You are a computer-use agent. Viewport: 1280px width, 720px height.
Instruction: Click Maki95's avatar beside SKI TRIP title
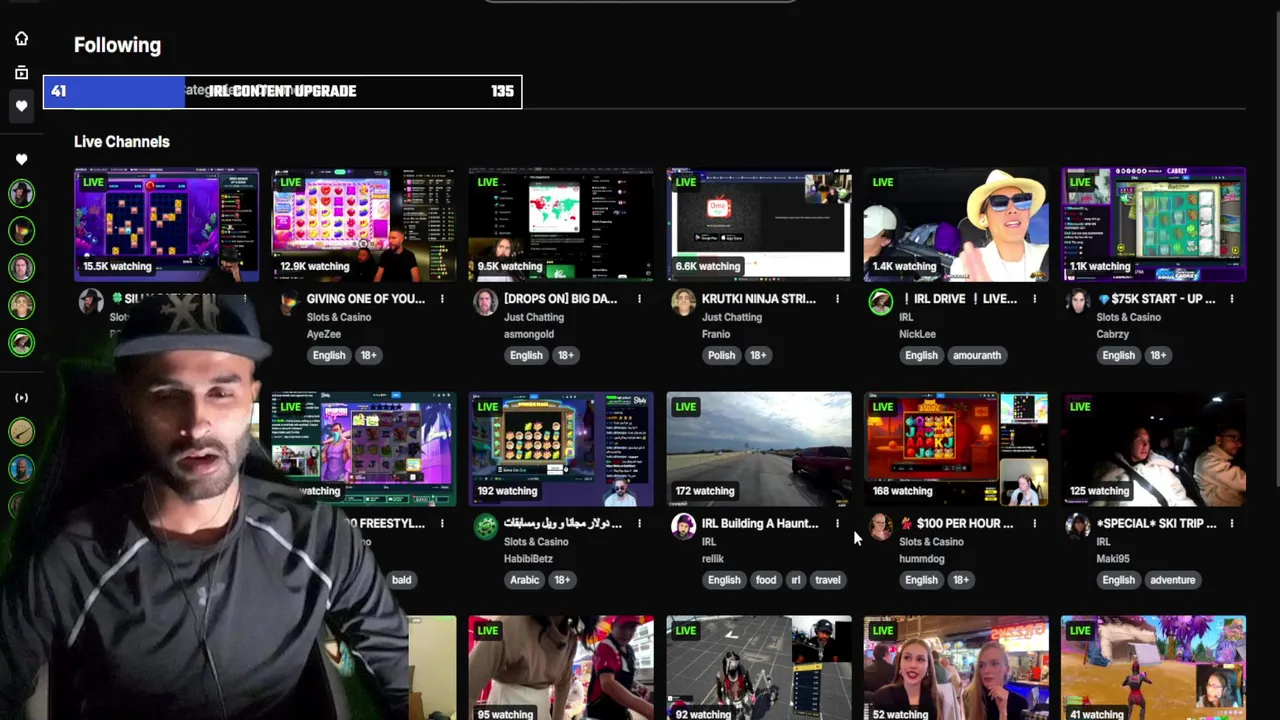click(1077, 526)
